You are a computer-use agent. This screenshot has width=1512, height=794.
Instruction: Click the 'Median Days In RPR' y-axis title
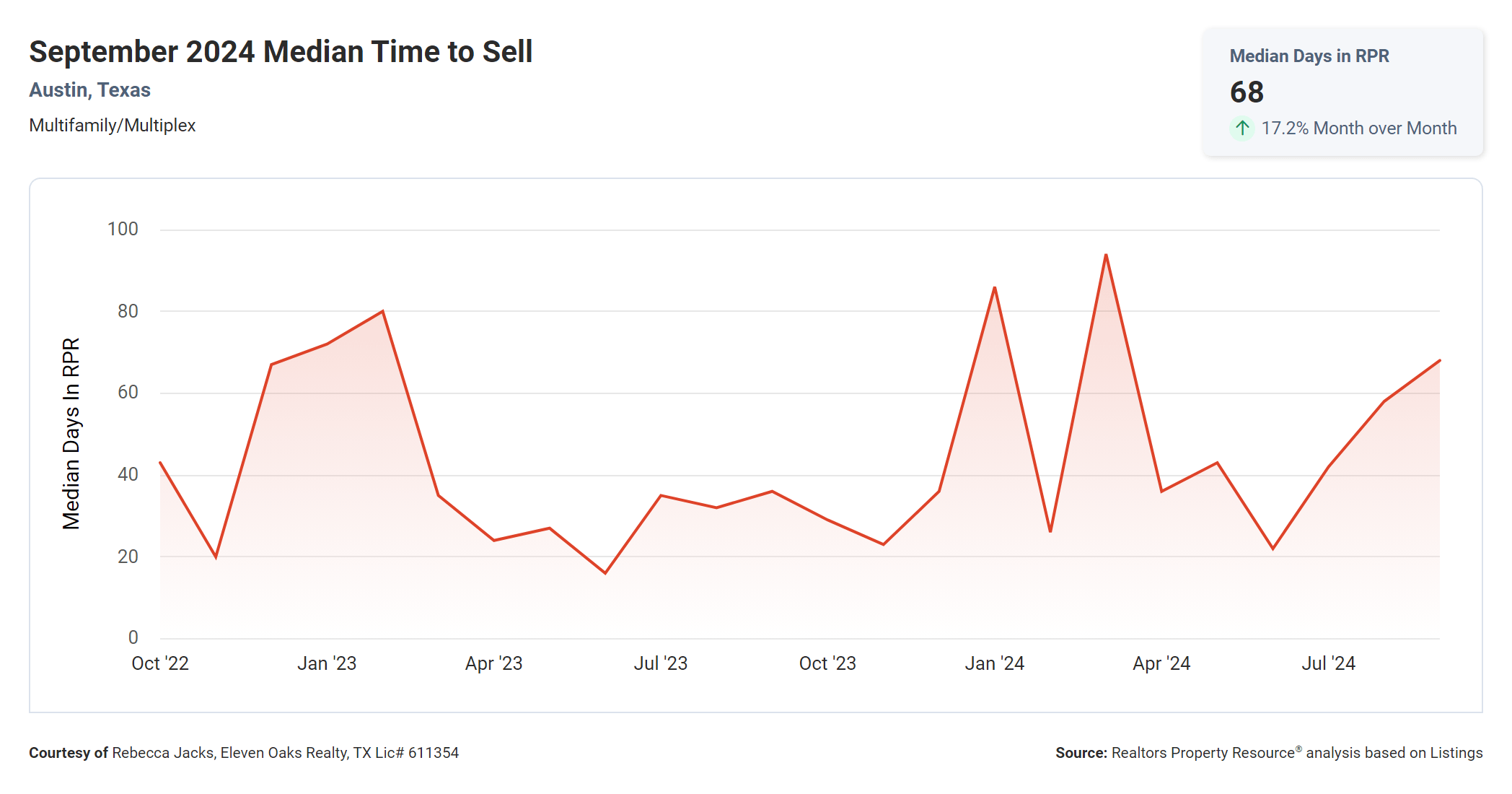click(71, 433)
